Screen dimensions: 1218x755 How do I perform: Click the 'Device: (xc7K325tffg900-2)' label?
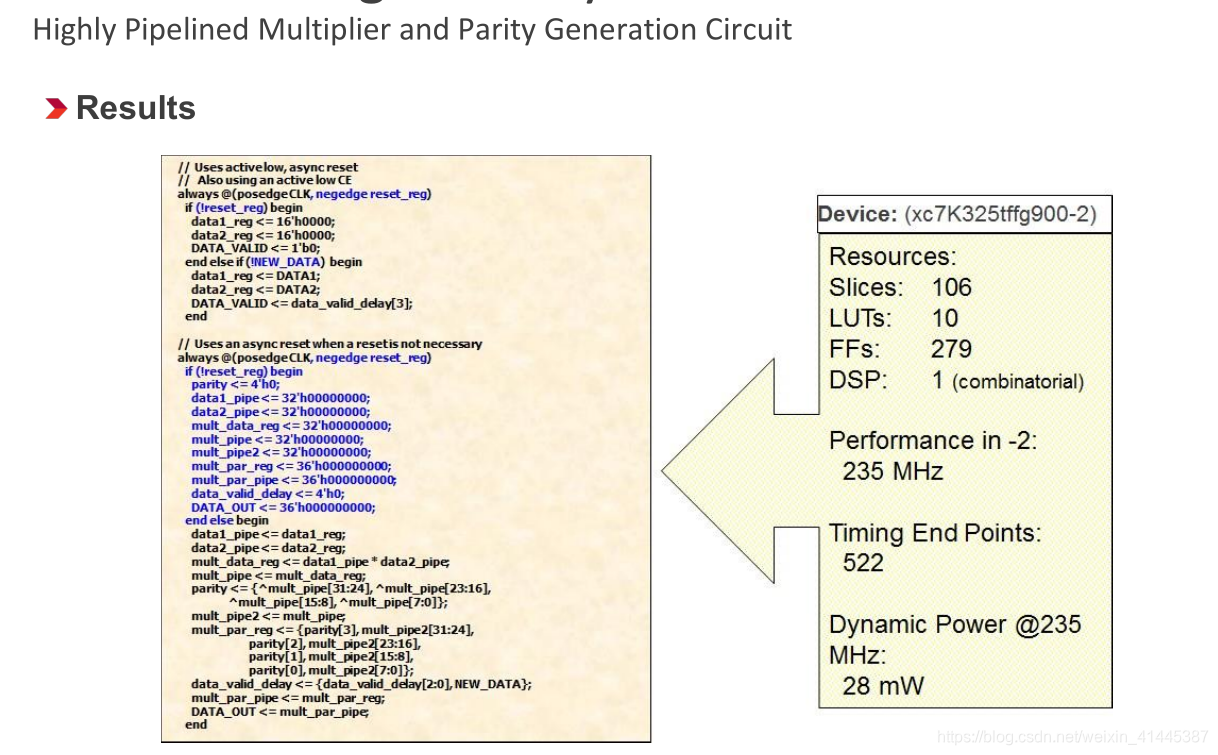click(x=957, y=214)
